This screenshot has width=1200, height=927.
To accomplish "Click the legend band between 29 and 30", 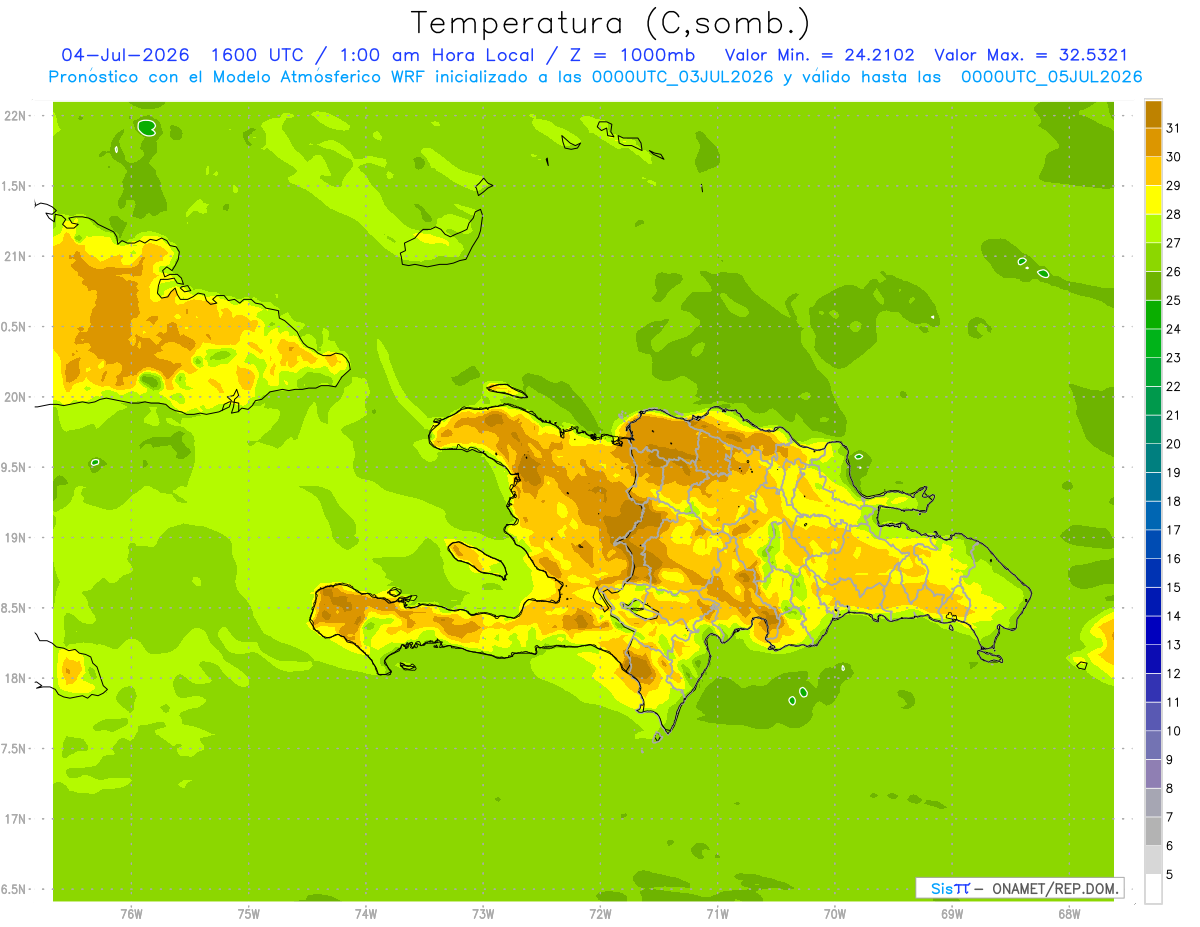I will (1153, 171).
